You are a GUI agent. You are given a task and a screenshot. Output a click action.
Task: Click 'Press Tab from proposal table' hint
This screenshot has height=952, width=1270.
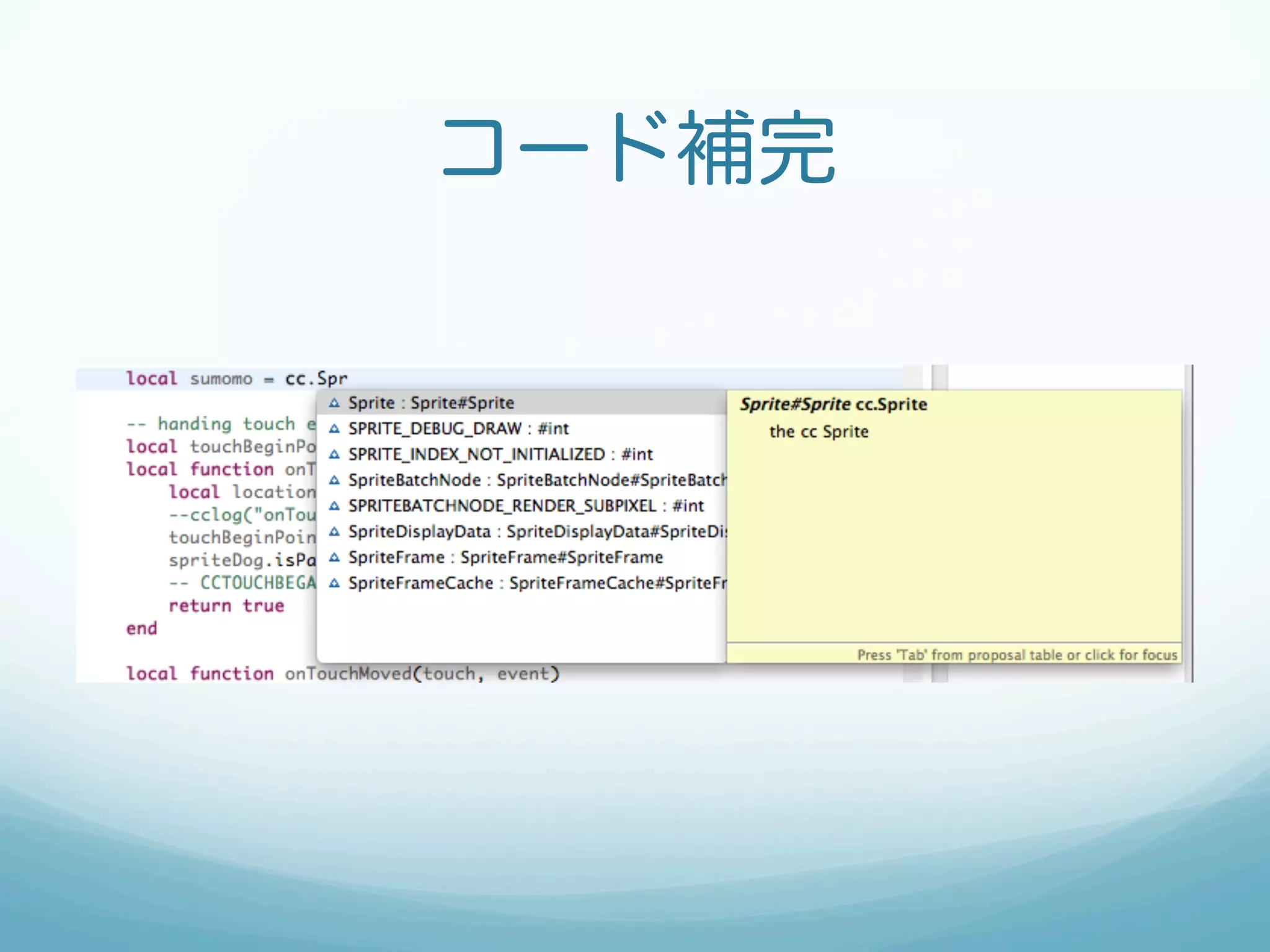pos(1016,655)
